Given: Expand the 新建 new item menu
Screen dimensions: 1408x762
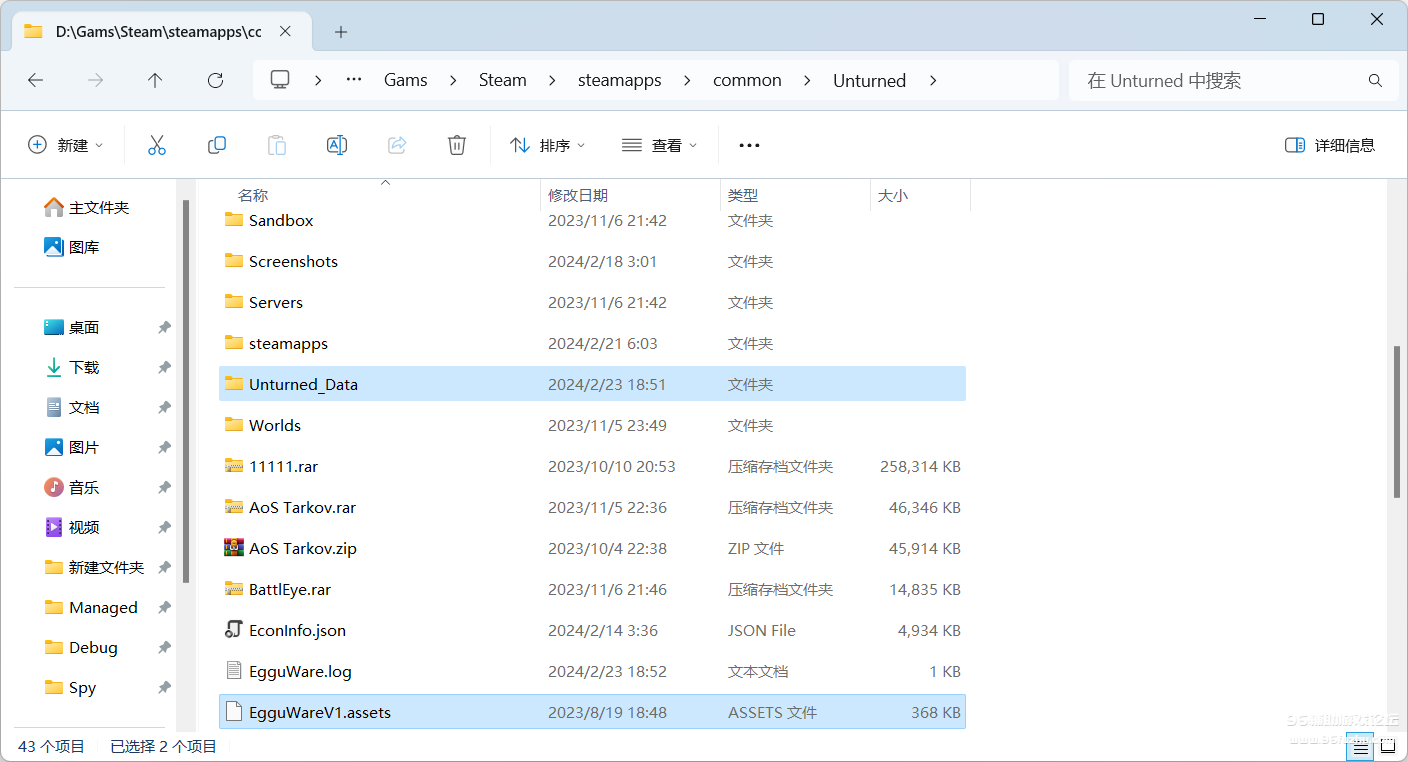Looking at the screenshot, I should click(x=66, y=144).
